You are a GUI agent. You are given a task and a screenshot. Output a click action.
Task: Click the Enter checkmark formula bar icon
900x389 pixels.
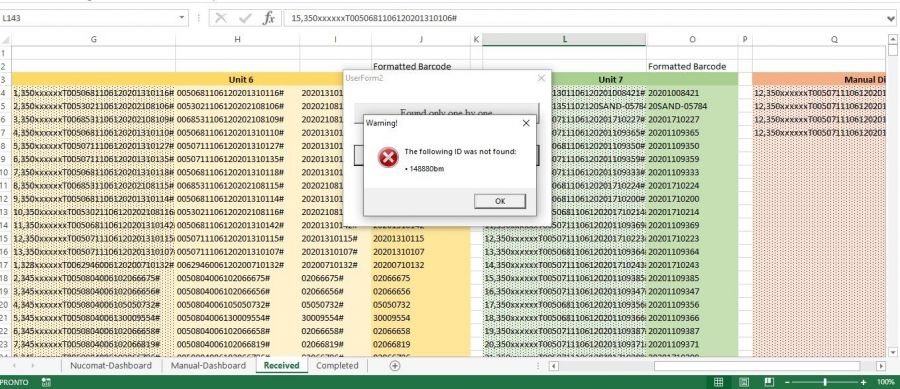(245, 18)
